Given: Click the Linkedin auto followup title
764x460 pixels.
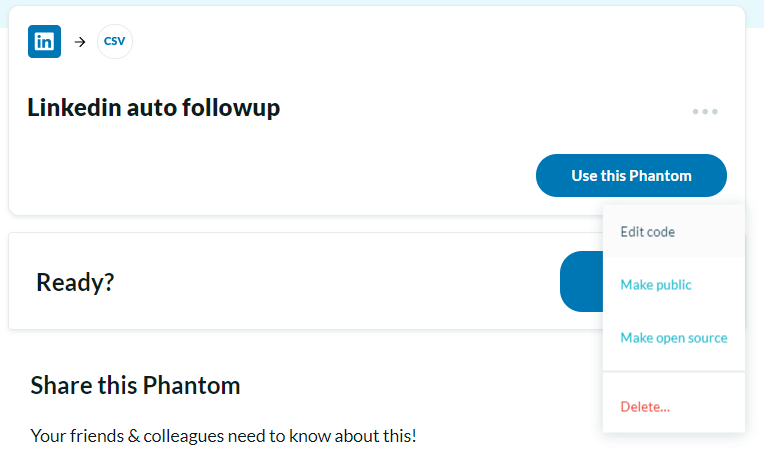Looking at the screenshot, I should [153, 107].
